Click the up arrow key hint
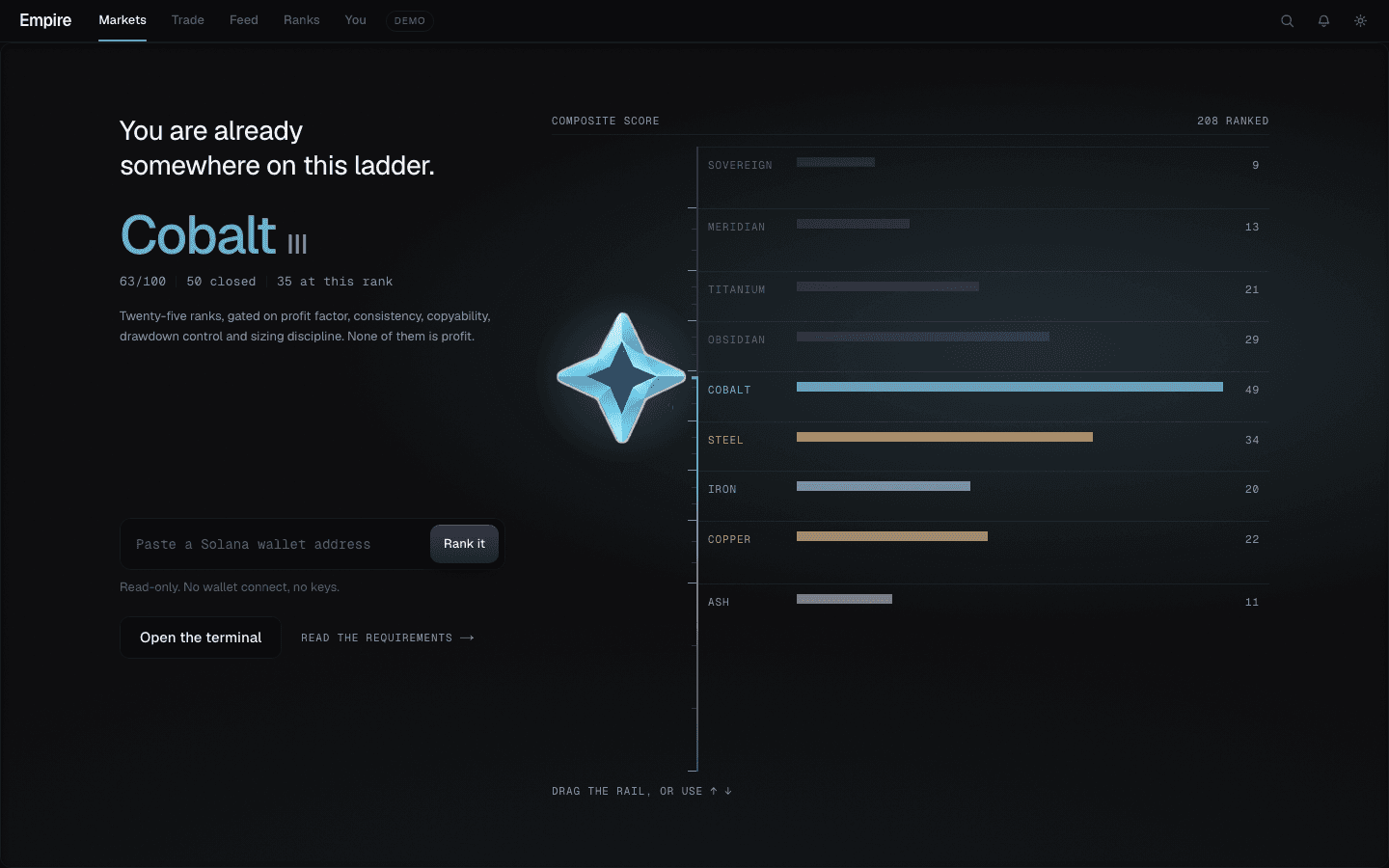 (714, 791)
